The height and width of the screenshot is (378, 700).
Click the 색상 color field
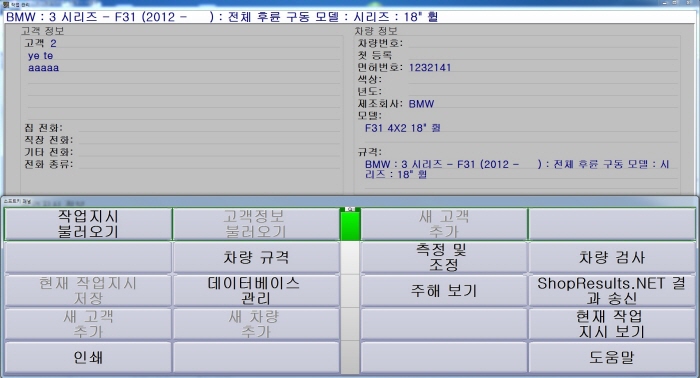click(x=542, y=79)
